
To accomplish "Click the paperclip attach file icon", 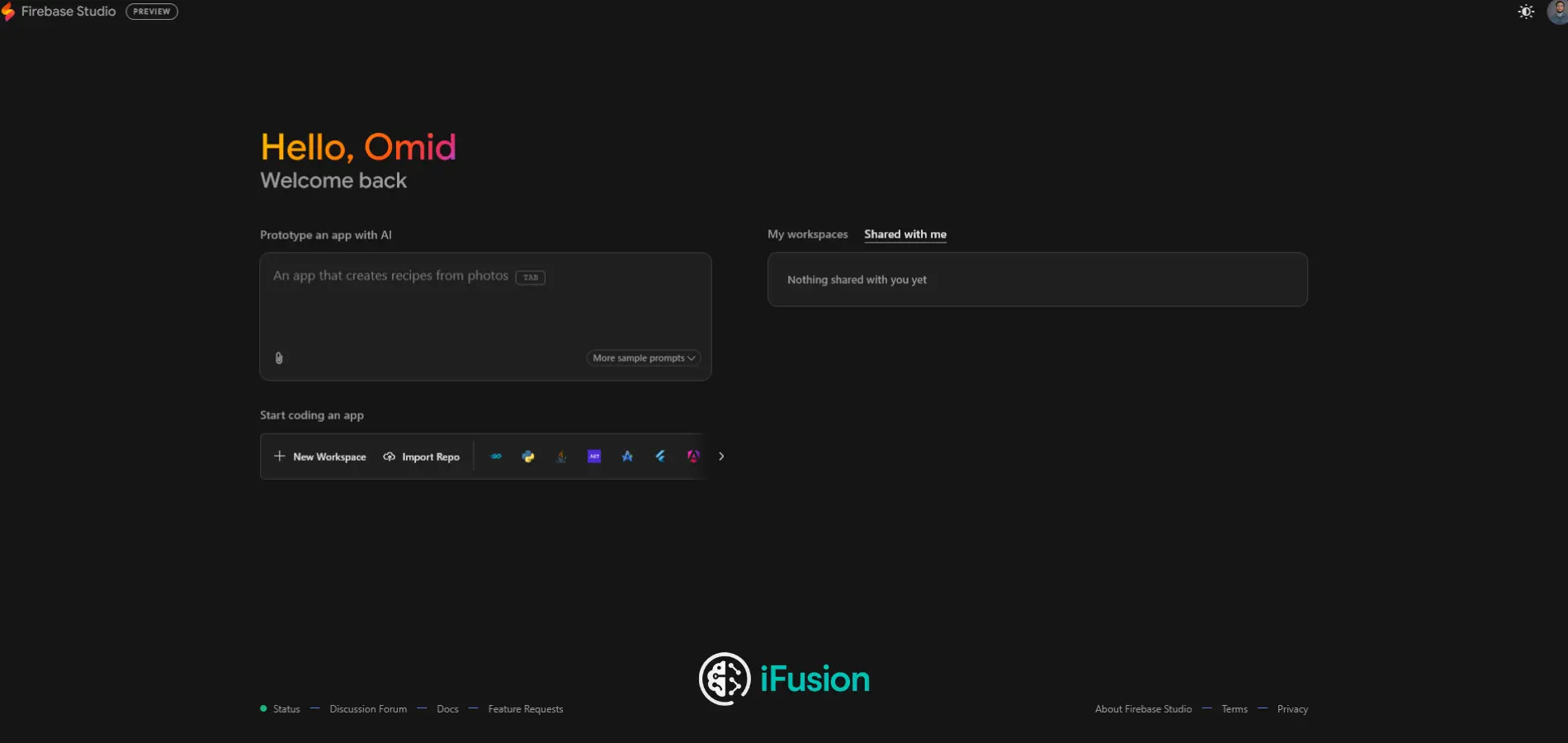I will tap(279, 357).
